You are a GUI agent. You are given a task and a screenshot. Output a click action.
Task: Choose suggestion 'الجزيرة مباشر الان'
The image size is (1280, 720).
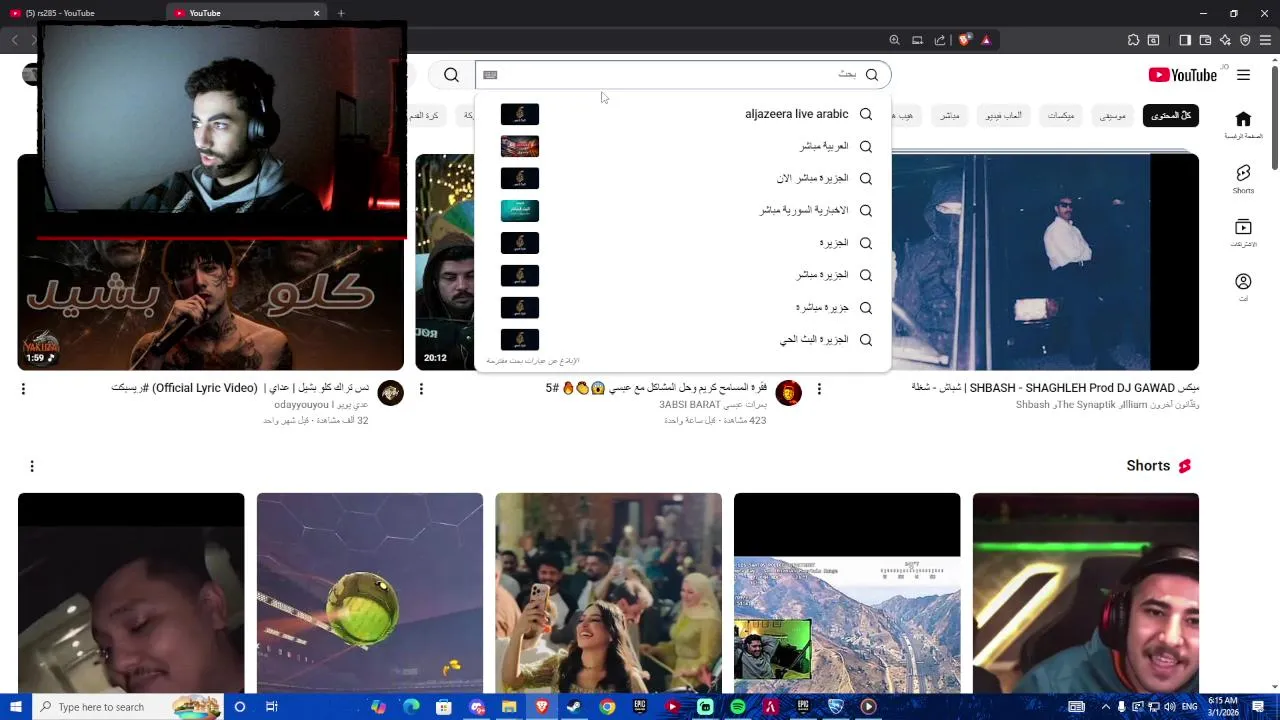tap(682, 178)
